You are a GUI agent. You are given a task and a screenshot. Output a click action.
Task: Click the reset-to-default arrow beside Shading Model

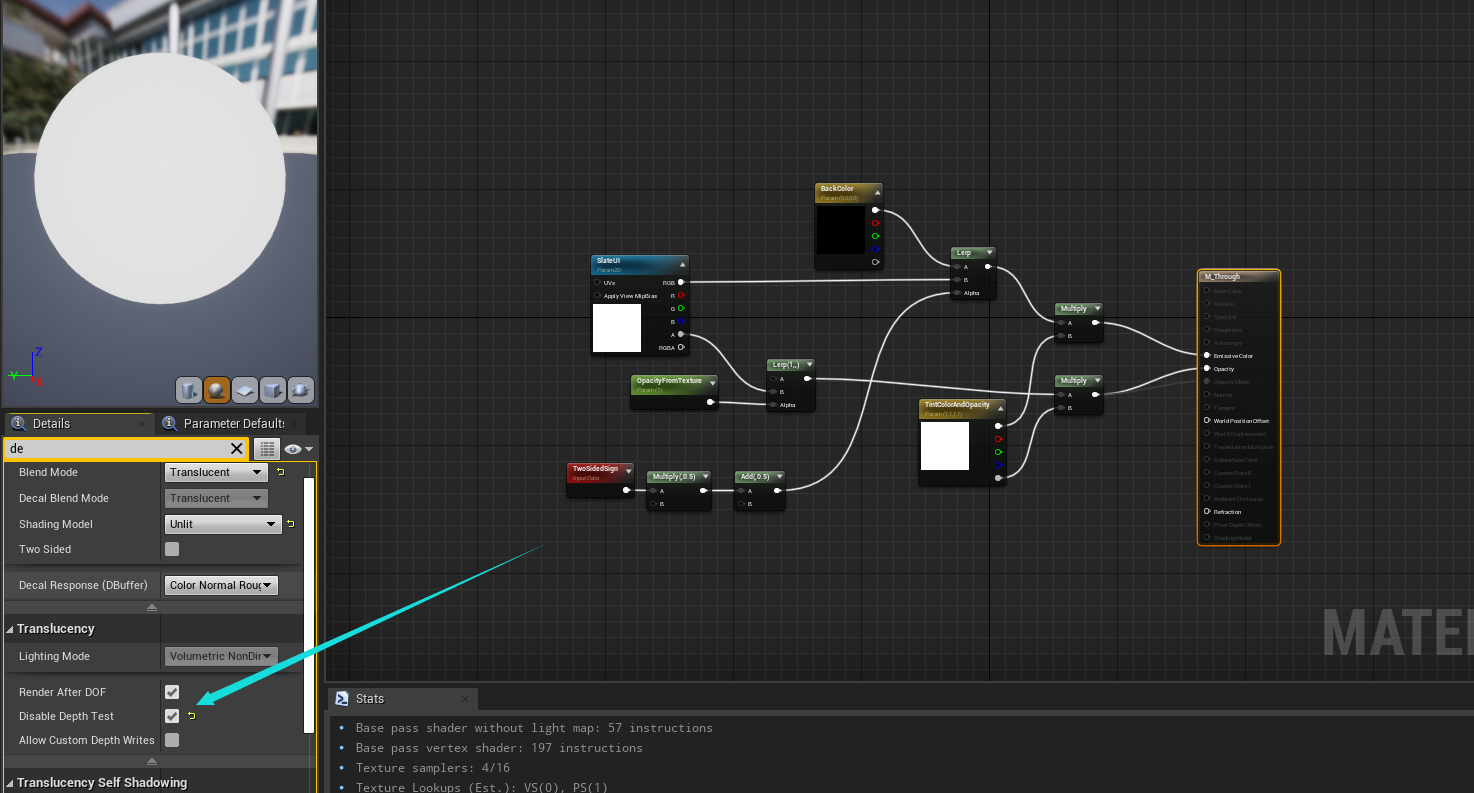pos(289,523)
